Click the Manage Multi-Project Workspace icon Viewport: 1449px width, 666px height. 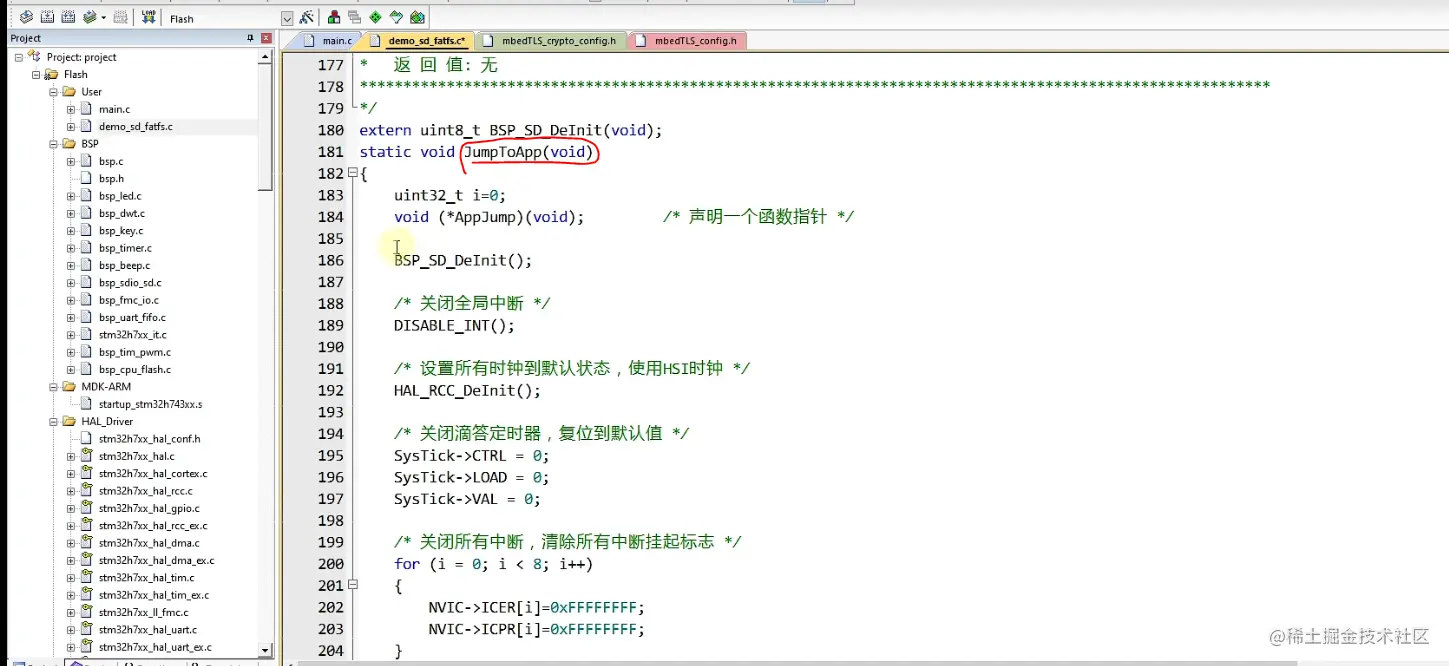click(354, 17)
